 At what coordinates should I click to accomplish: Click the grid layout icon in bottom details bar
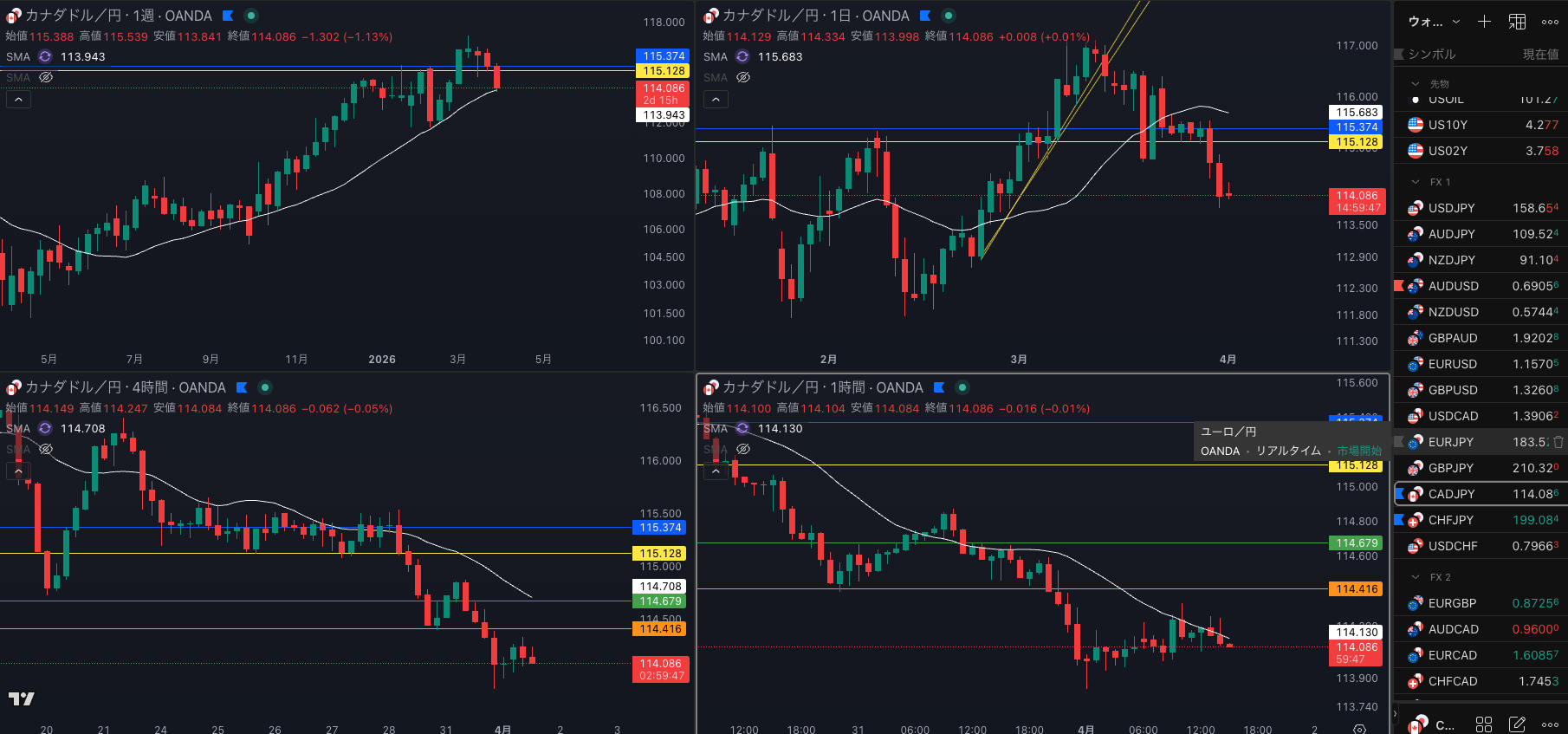point(1484,724)
